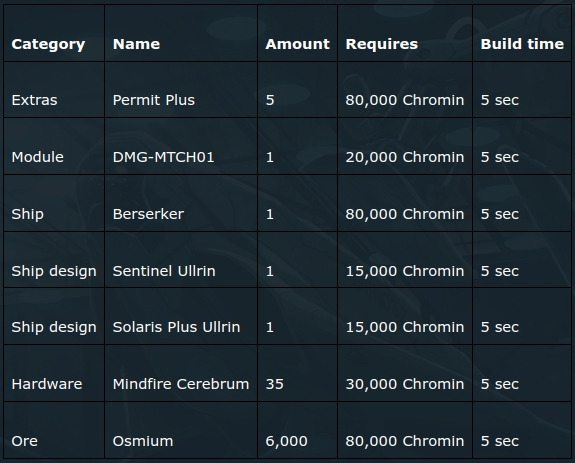The image size is (575, 463).
Task: Select the Solaris Plus Ullrin entry
Action: point(176,327)
